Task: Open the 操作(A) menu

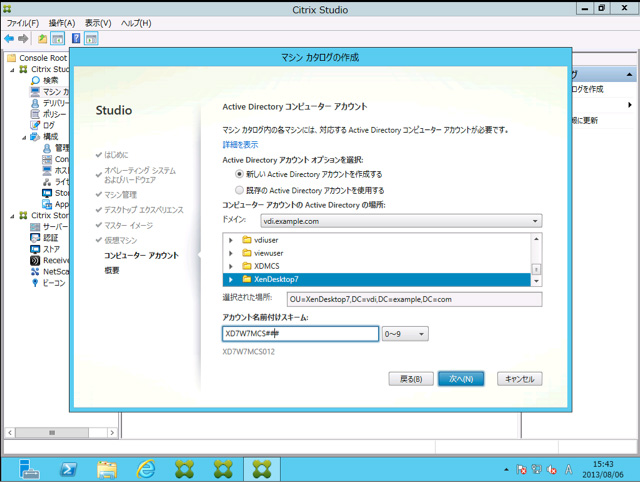Action: click(x=62, y=23)
